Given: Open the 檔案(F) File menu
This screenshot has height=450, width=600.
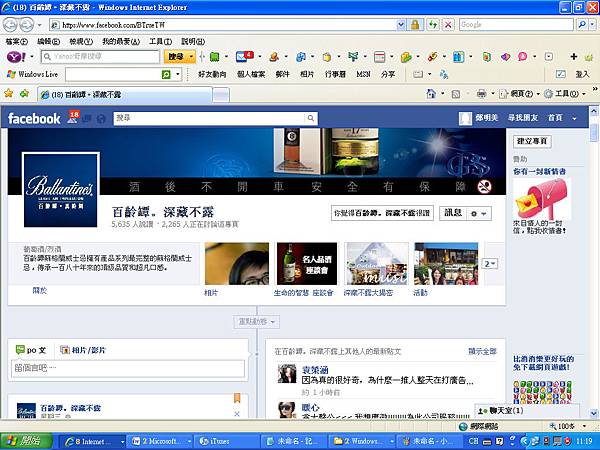Looking at the screenshot, I should click(16, 41).
